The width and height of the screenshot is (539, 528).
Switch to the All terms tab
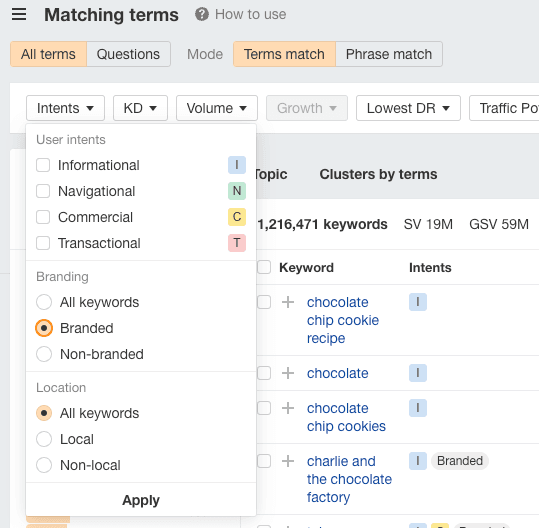[48, 54]
